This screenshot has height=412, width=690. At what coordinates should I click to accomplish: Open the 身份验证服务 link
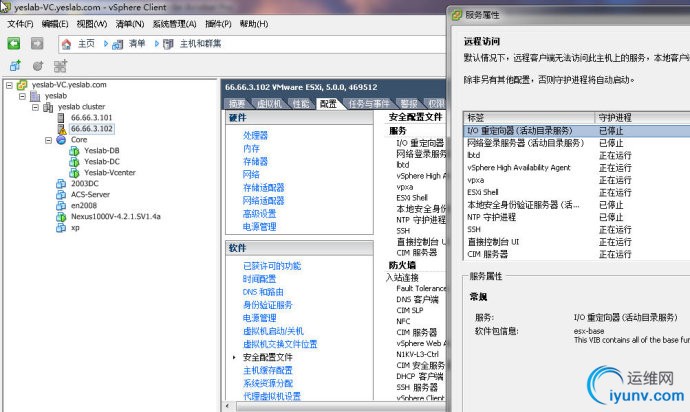pyautogui.click(x=268, y=305)
